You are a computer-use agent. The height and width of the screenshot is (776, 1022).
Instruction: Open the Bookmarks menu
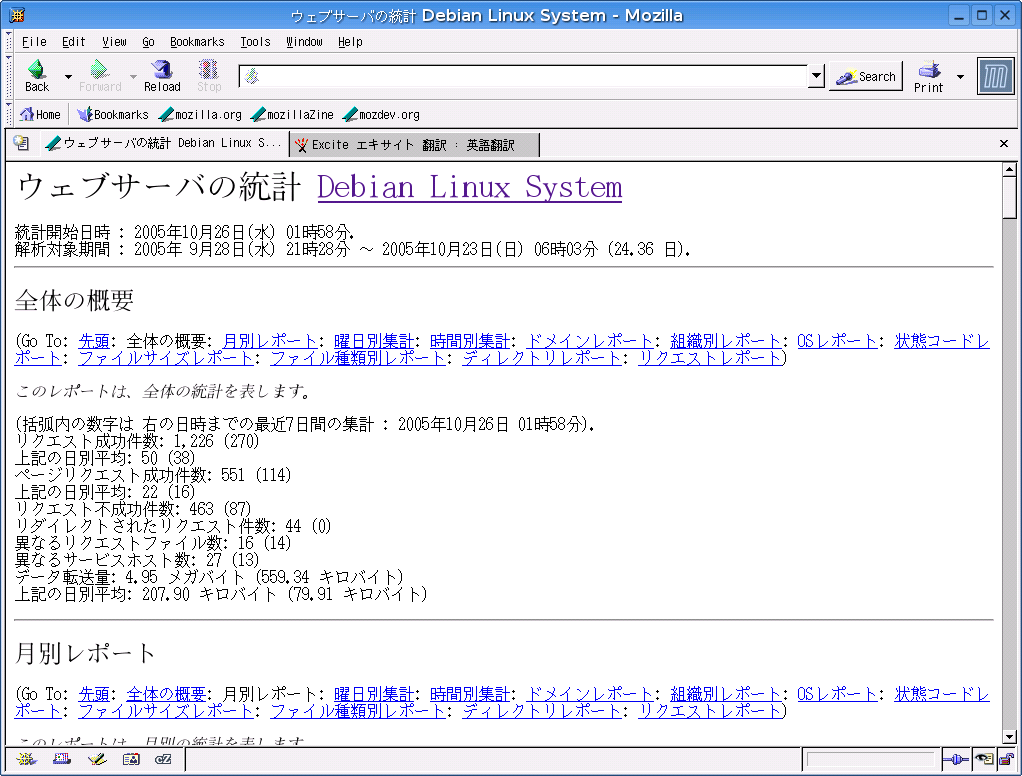click(197, 42)
